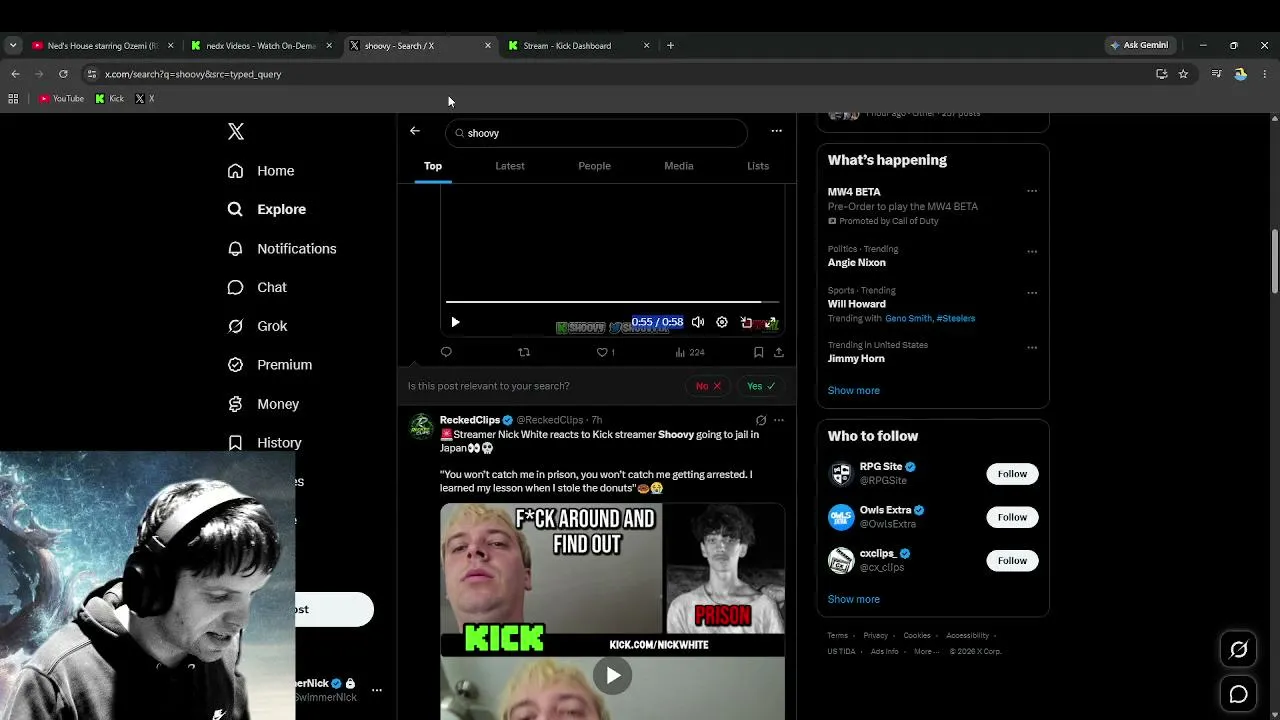This screenshot has height=720, width=1280.
Task: Open Chrome media controls icon
Action: point(1216,74)
